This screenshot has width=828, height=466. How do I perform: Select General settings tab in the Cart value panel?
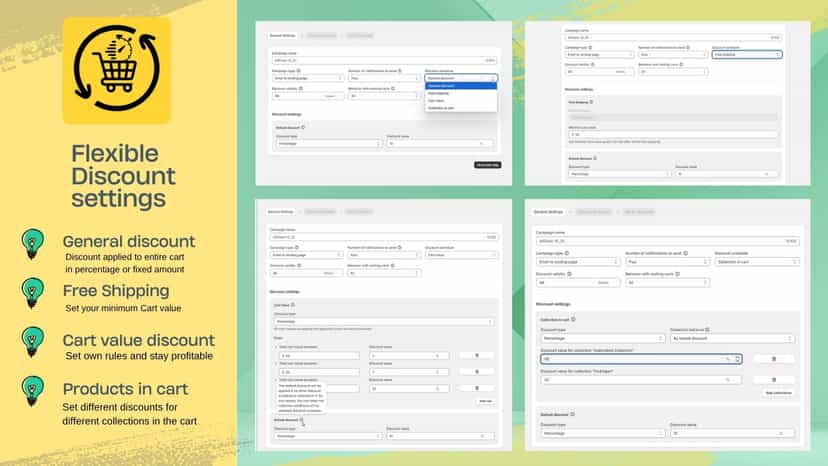pos(280,211)
